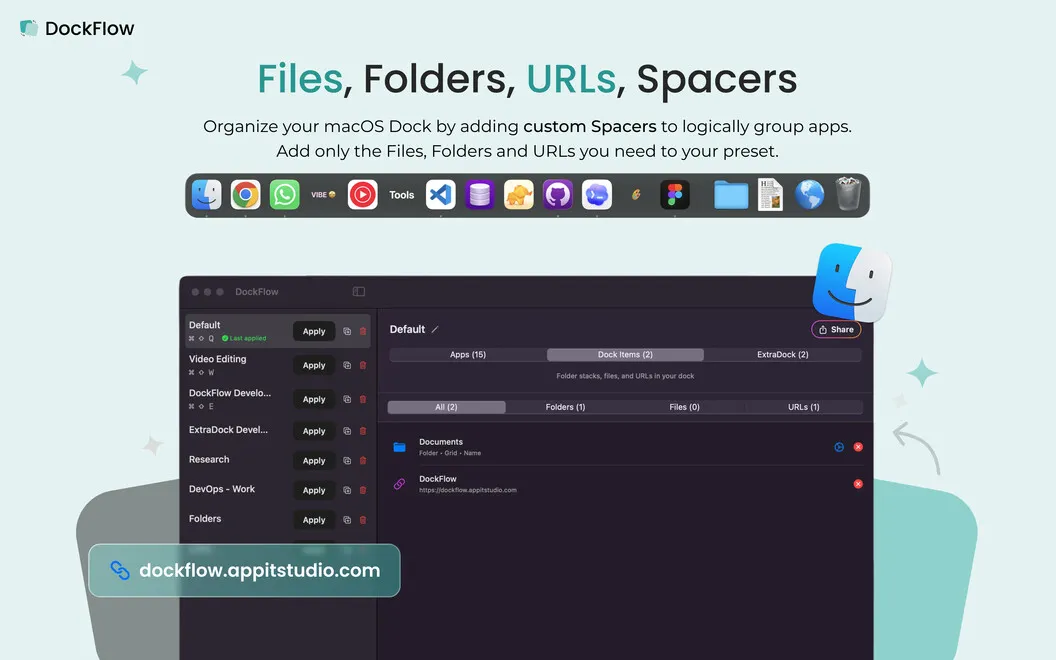Open the dockflow.appitstudio.com link banner
This screenshot has height=660, width=1056.
(x=244, y=570)
